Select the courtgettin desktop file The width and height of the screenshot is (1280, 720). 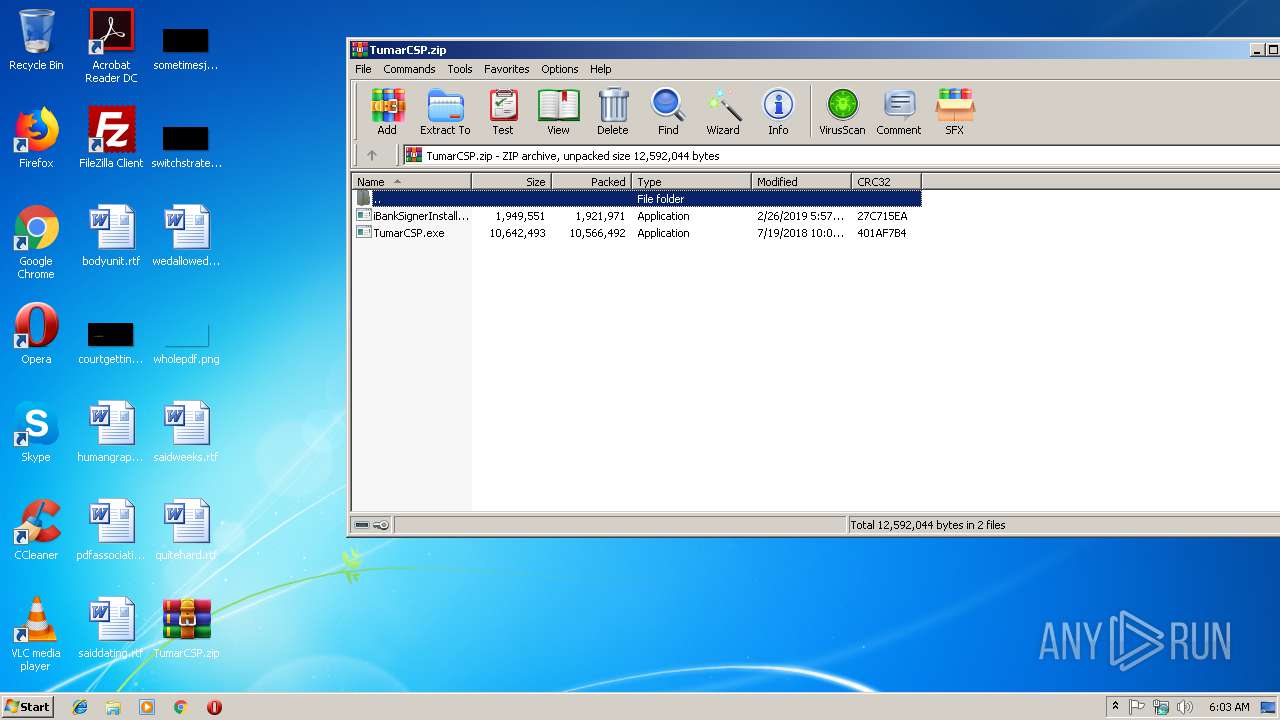(x=111, y=342)
